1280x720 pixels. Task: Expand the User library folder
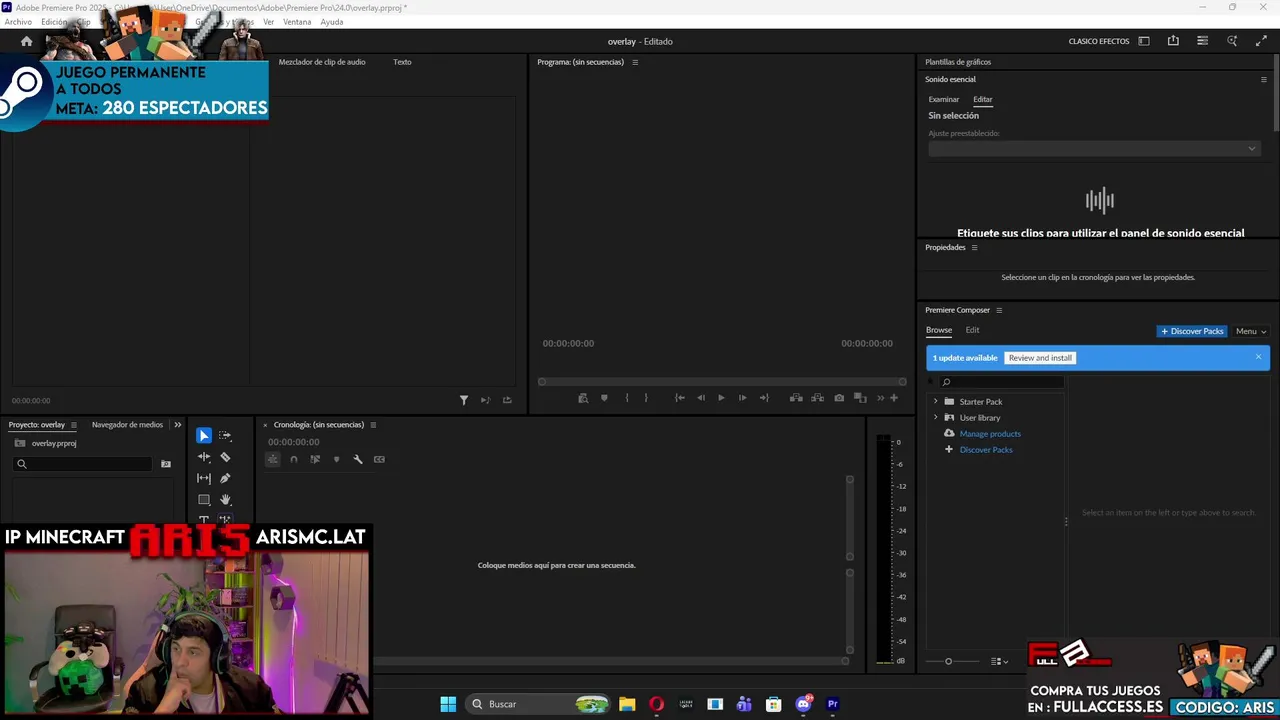tap(936, 417)
